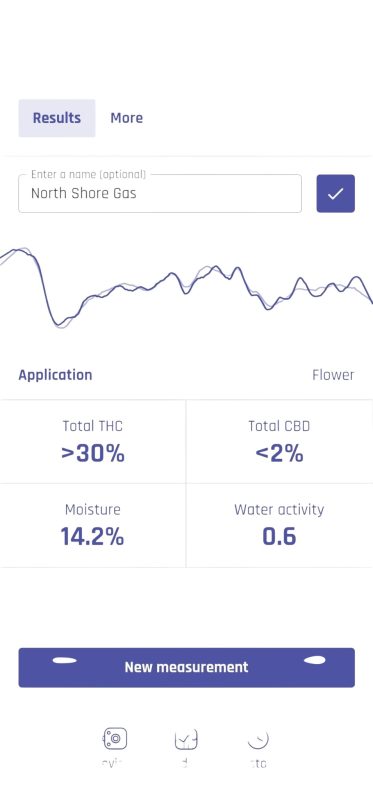Switch to the Results tab
This screenshot has width=373, height=800.
(x=57, y=118)
